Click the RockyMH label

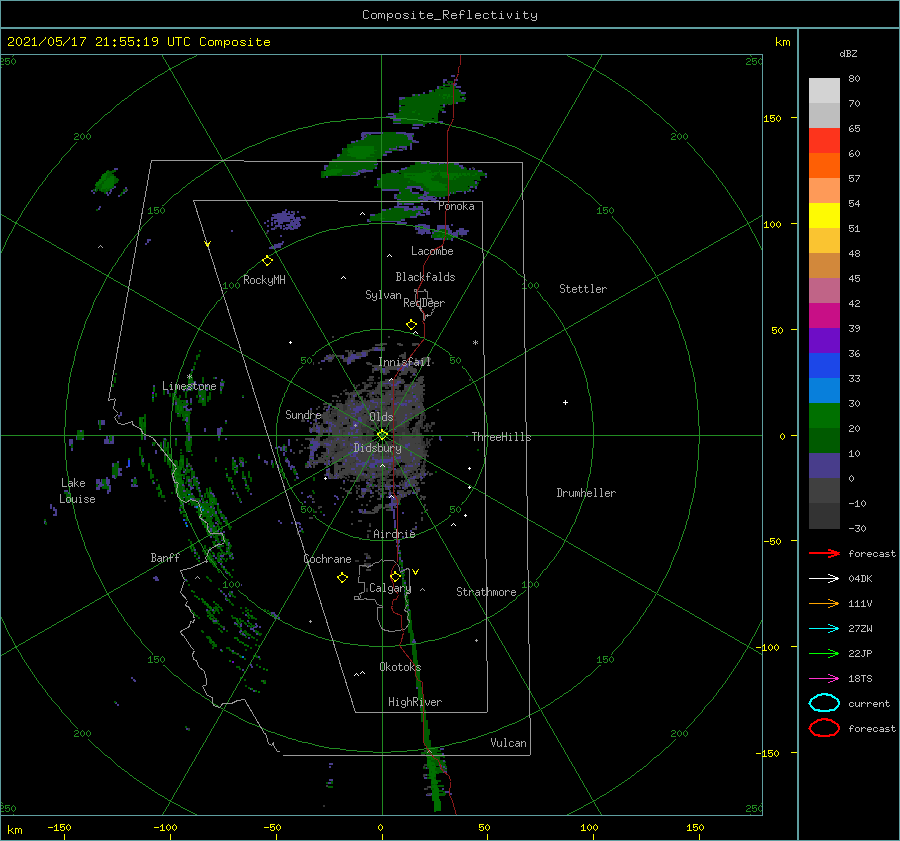tap(264, 280)
